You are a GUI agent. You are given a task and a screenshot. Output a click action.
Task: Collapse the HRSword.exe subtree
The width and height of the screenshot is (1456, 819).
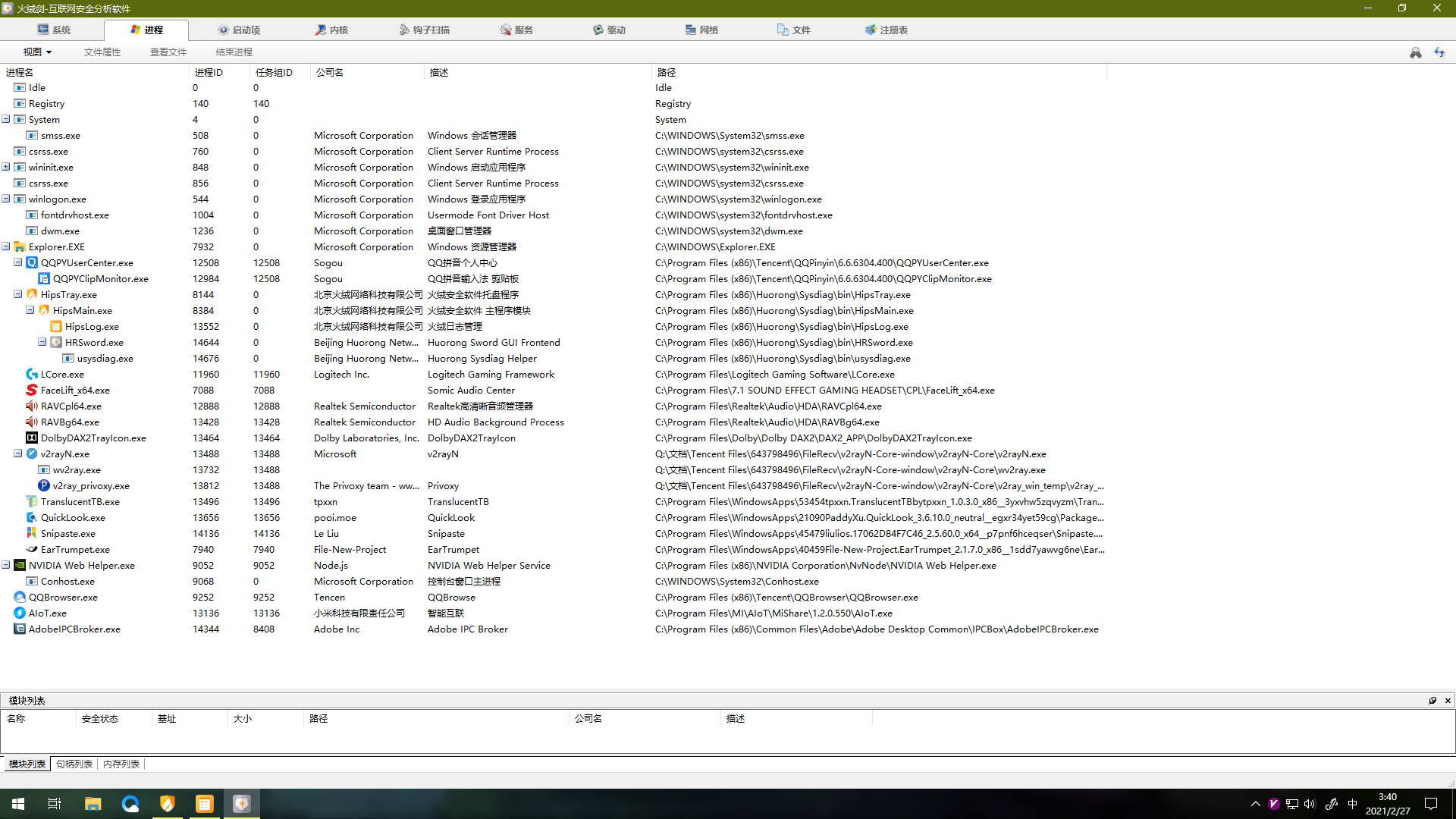42,342
